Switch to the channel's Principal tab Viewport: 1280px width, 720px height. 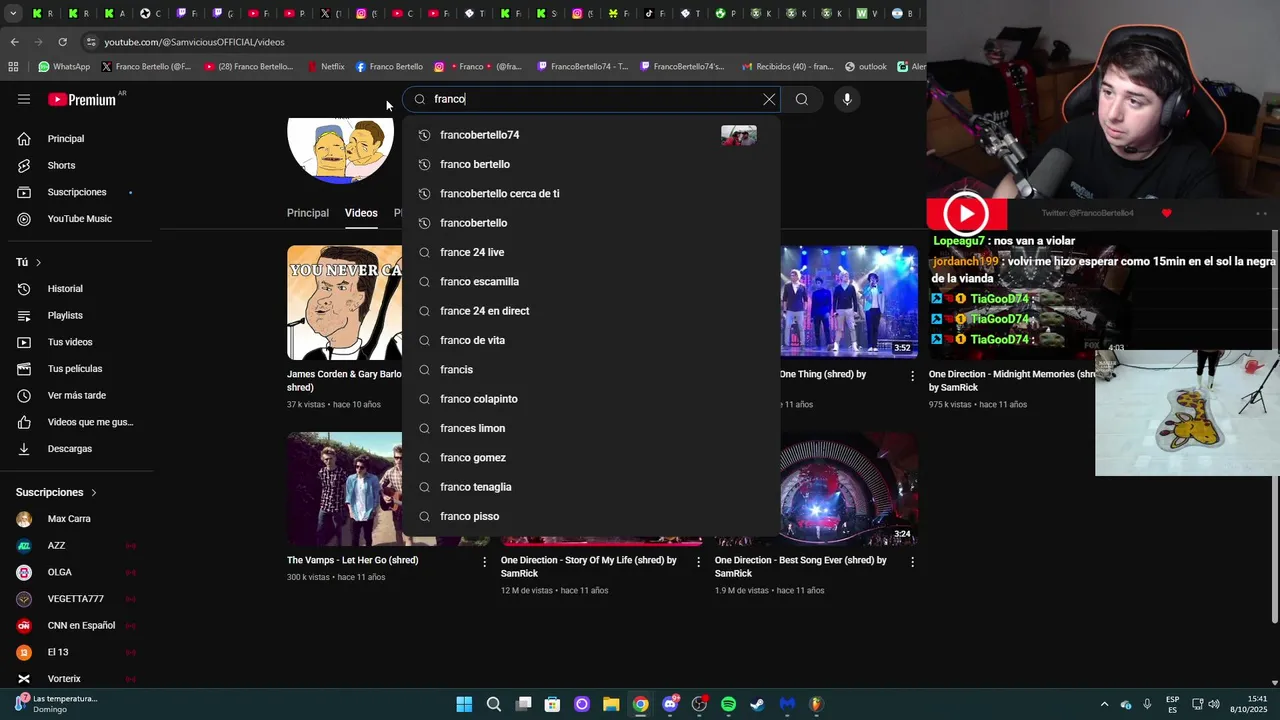pos(308,213)
